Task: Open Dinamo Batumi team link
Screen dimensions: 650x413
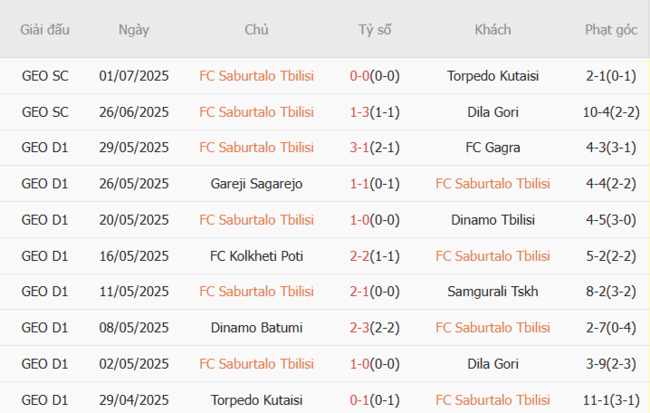Action: (256, 328)
